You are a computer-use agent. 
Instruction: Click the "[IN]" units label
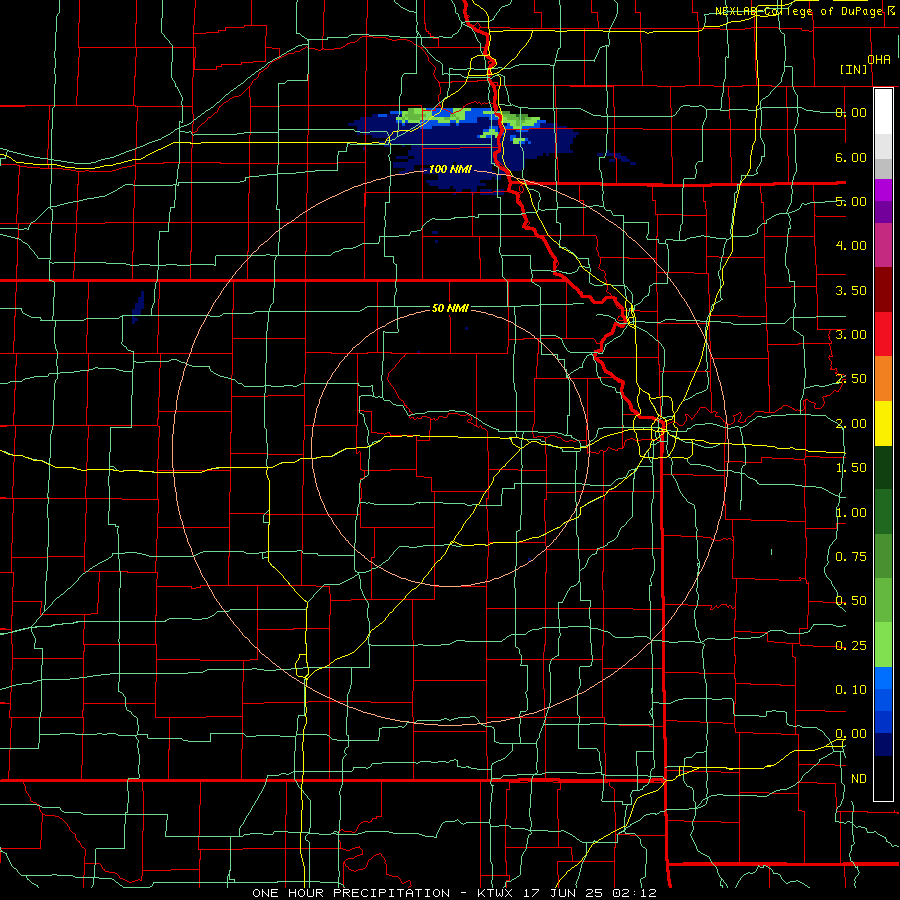tap(854, 69)
